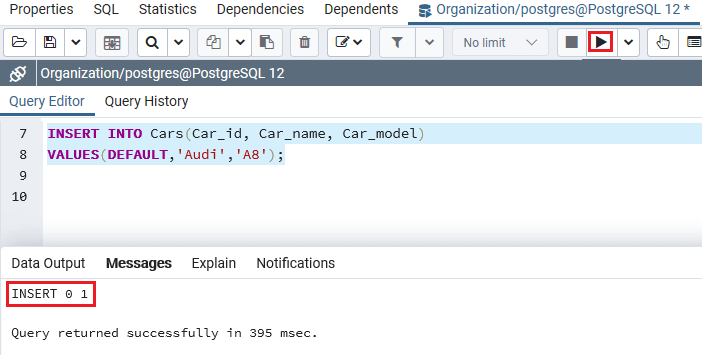Viewport: 702px width, 361px height.
Task: Click line number 7 in editor gutter
Action: pos(23,133)
